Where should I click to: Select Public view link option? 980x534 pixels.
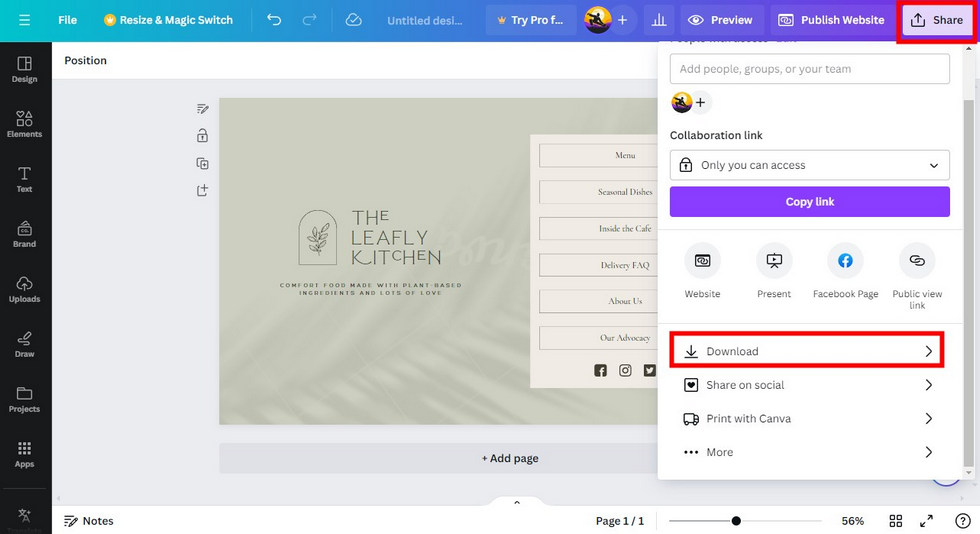[917, 276]
